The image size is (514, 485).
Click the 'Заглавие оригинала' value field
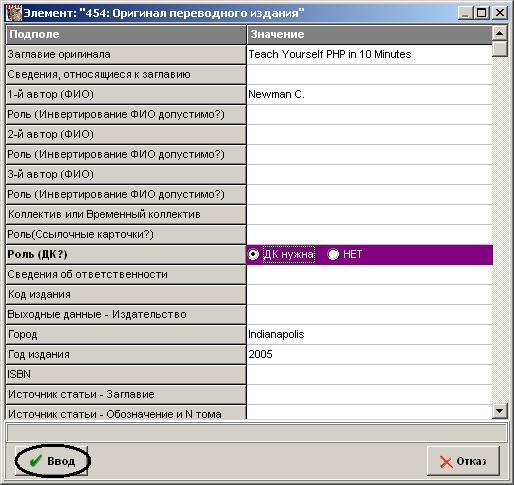tap(369, 54)
